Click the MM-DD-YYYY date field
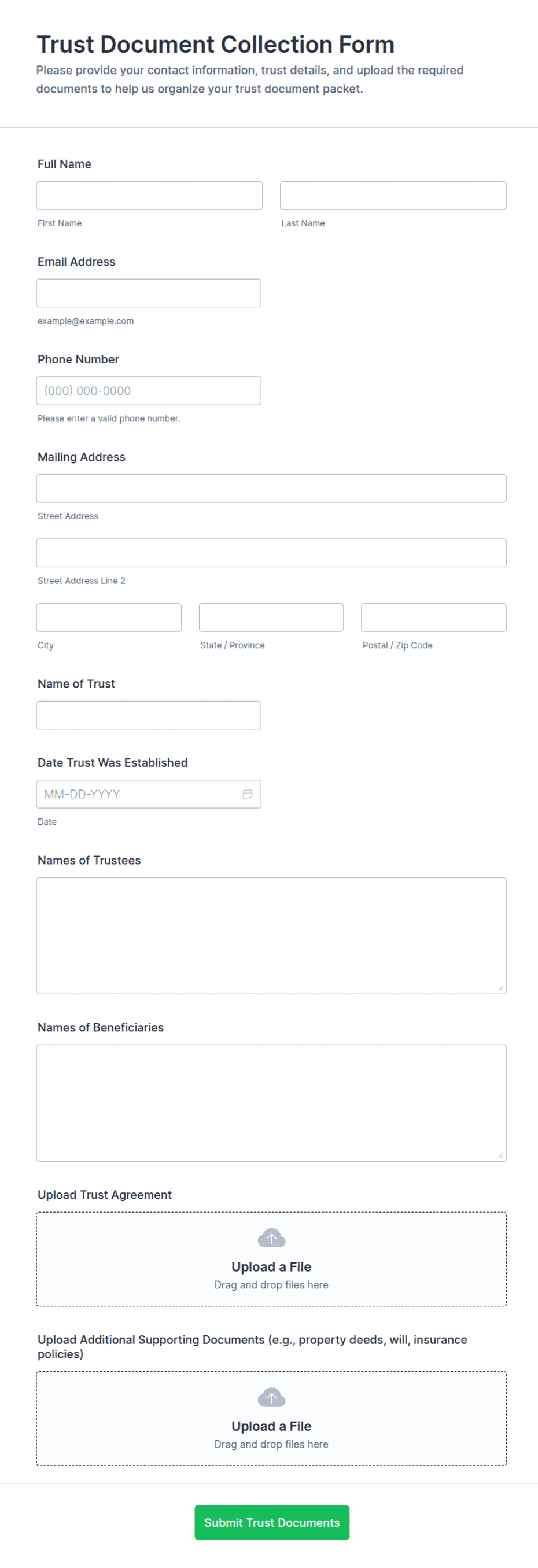The height and width of the screenshot is (1568, 538). pos(149,794)
